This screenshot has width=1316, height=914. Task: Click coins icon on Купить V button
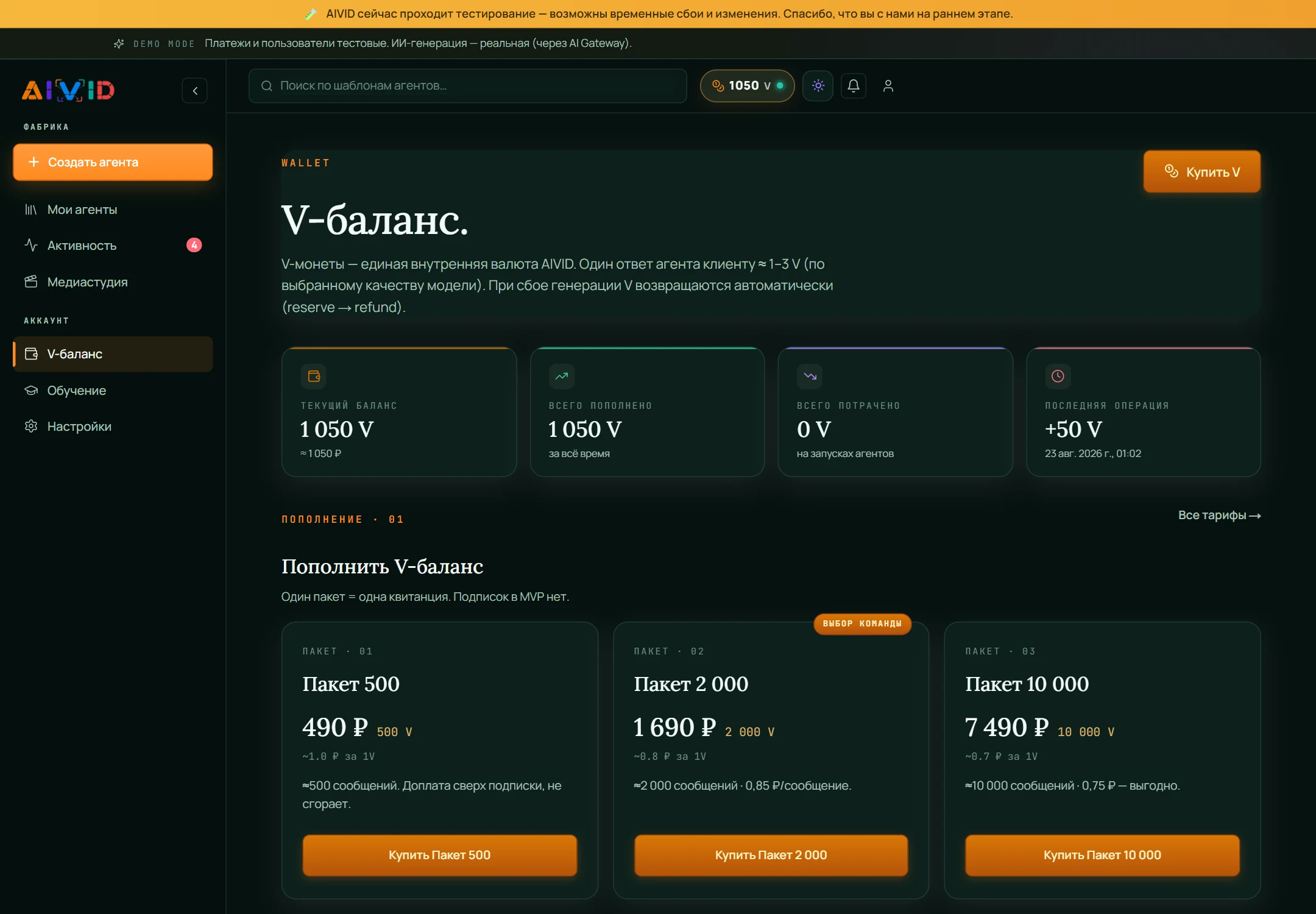(1171, 171)
